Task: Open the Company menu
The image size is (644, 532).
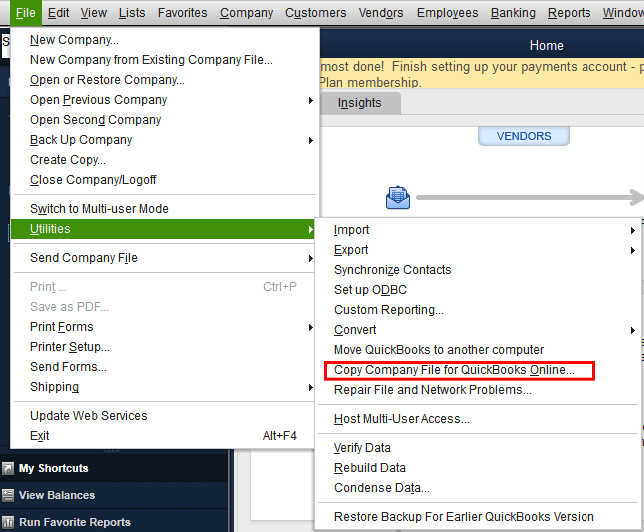Action: 246,13
